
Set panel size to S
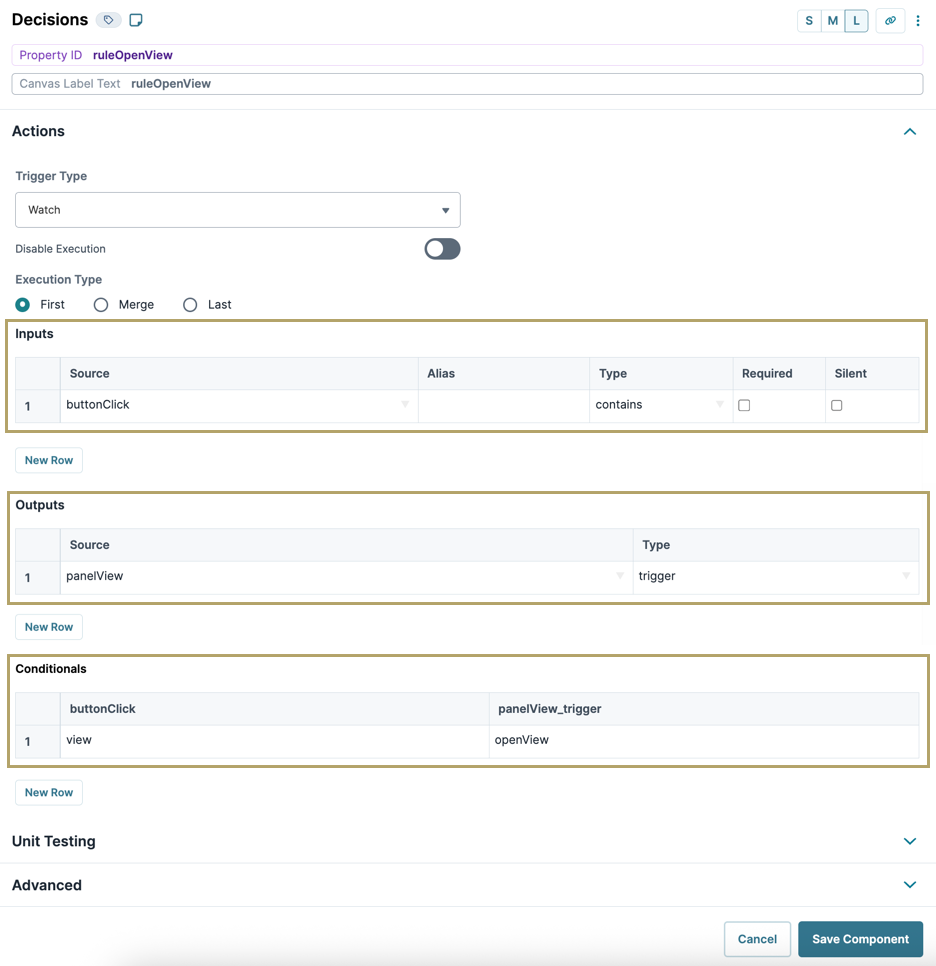[x=809, y=20]
